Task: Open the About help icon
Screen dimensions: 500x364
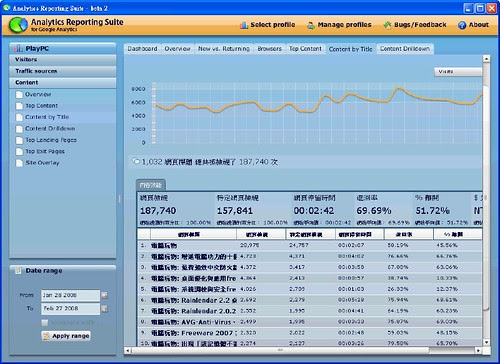Action: pyautogui.click(x=462, y=25)
